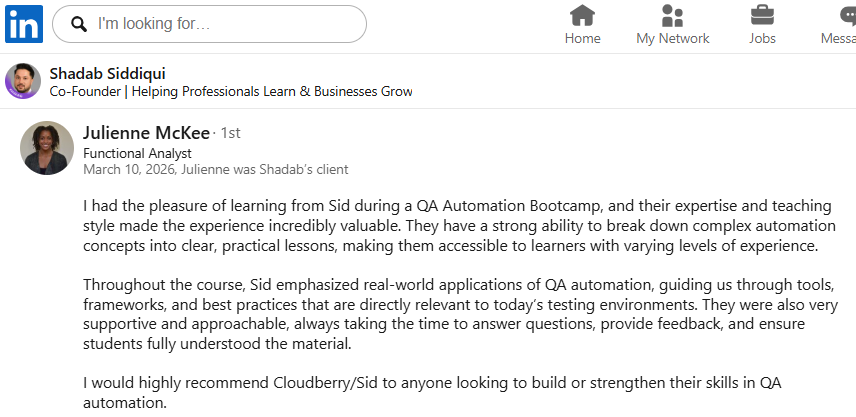Open the Shadab Siddiqui name link

tap(107, 73)
